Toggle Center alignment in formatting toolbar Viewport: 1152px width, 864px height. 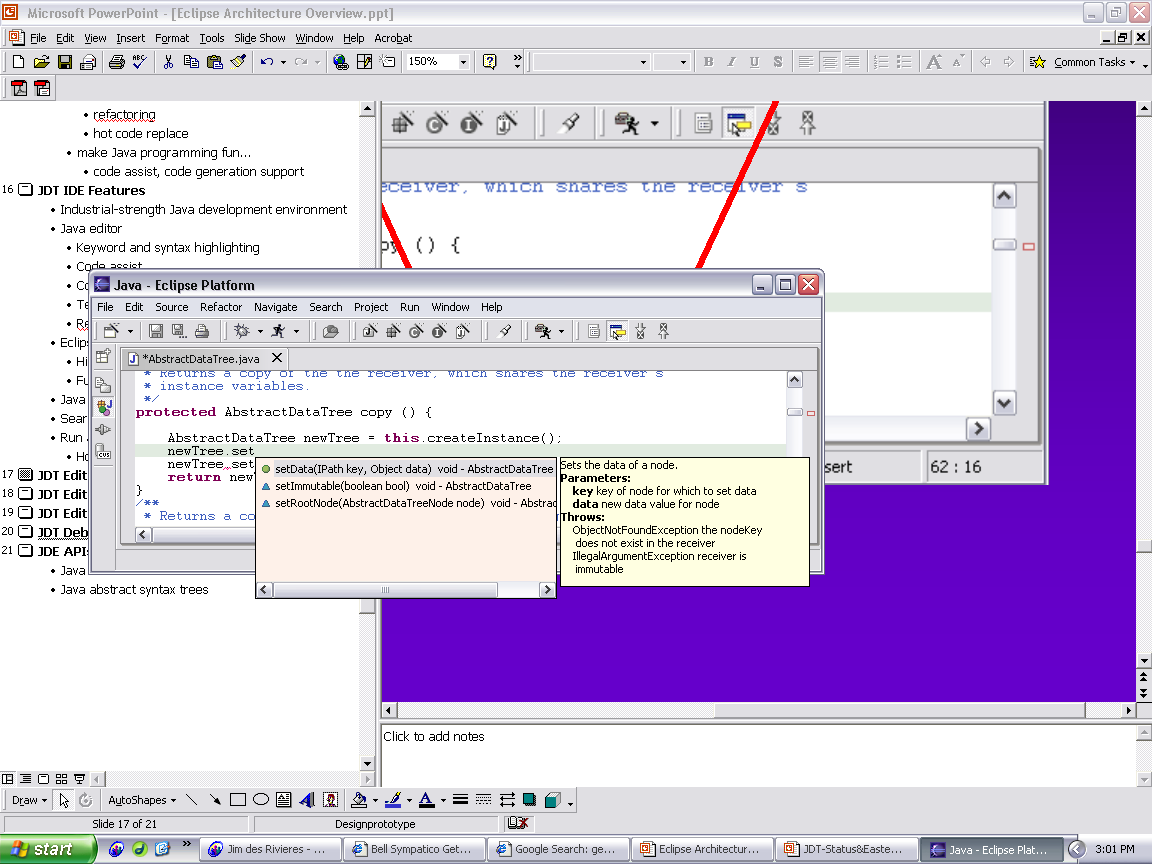point(829,62)
